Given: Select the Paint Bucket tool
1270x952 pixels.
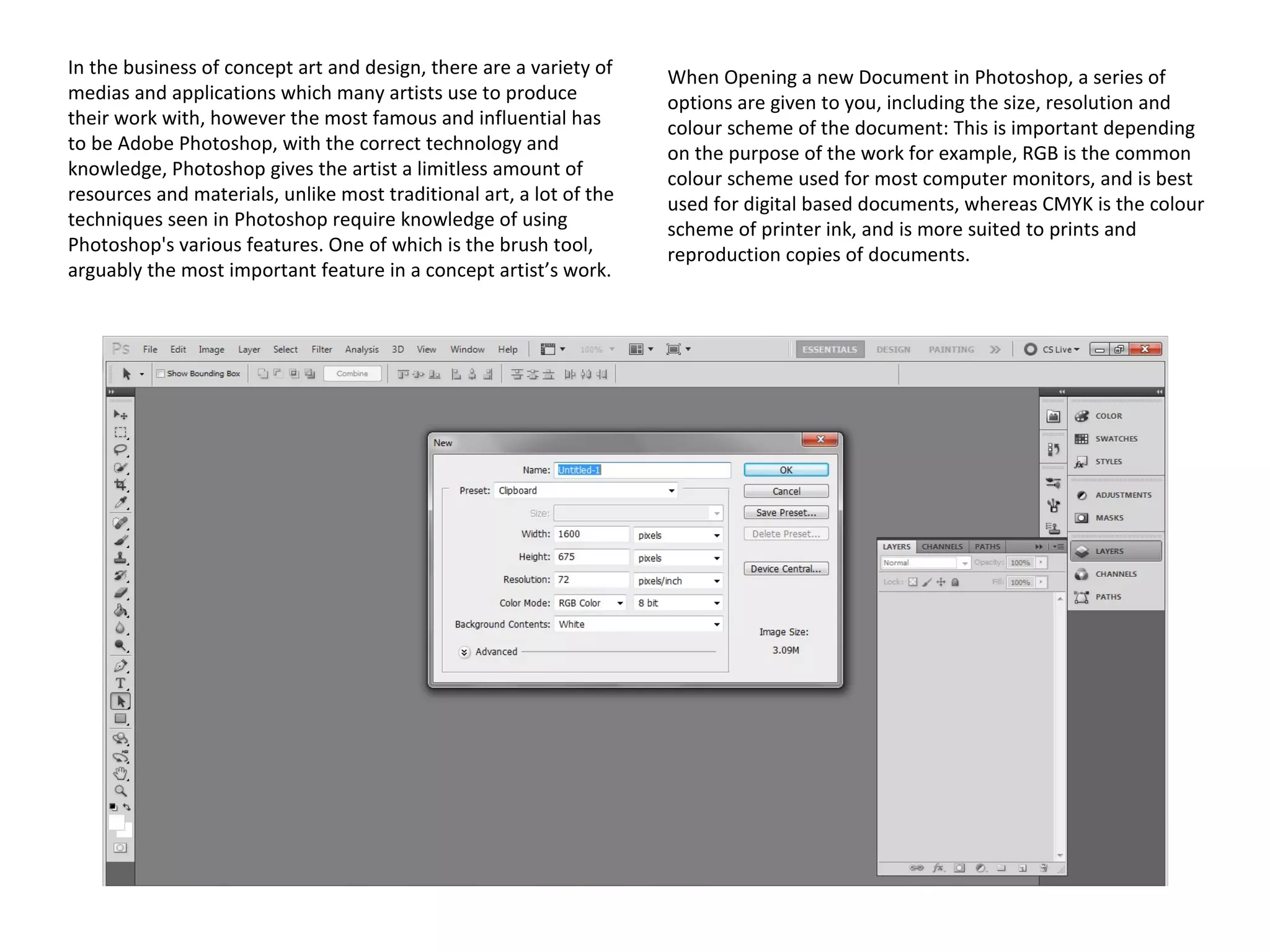Looking at the screenshot, I should click(120, 610).
